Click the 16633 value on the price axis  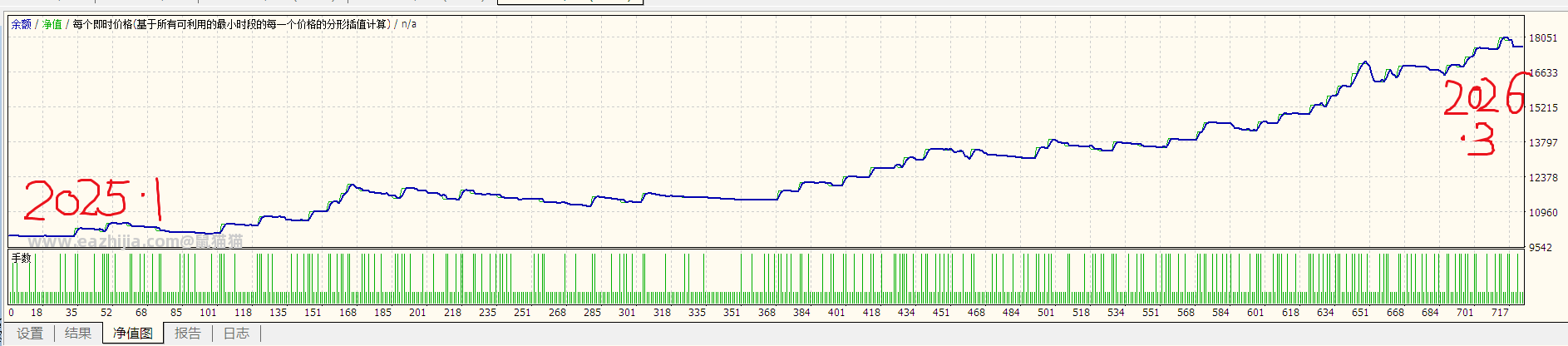[1543, 73]
